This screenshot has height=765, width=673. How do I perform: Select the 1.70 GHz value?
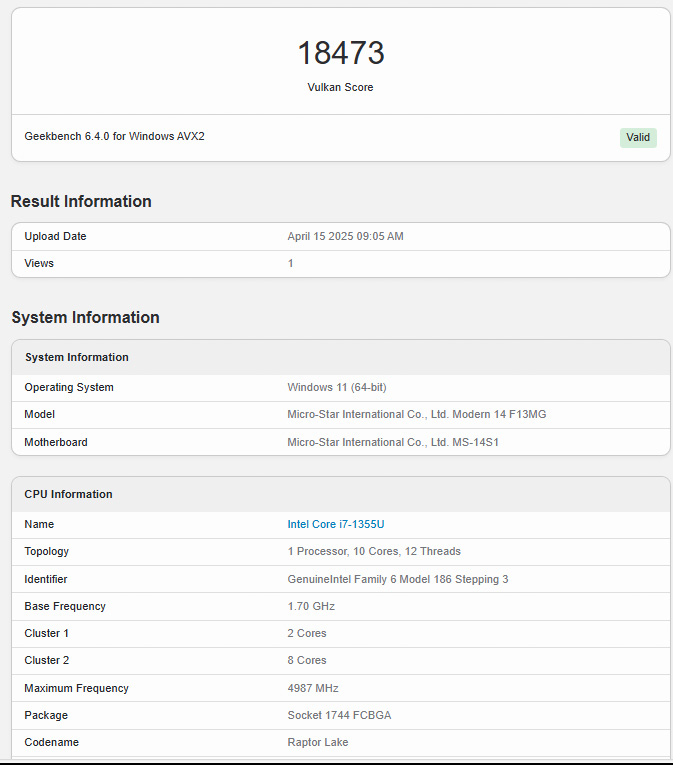(x=311, y=606)
